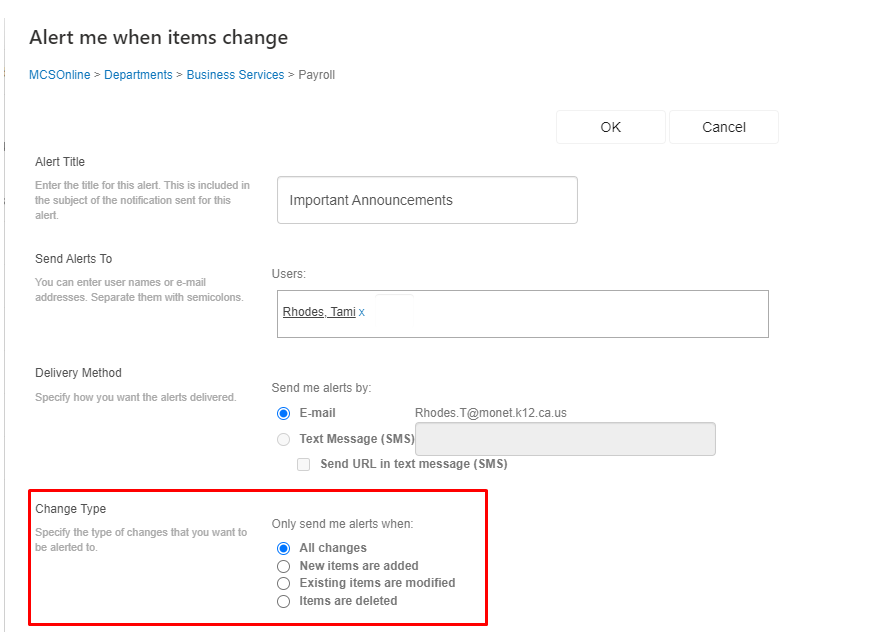Image resolution: width=895 pixels, height=632 pixels.
Task: Navigate to Departments via breadcrumb
Action: tap(138, 74)
